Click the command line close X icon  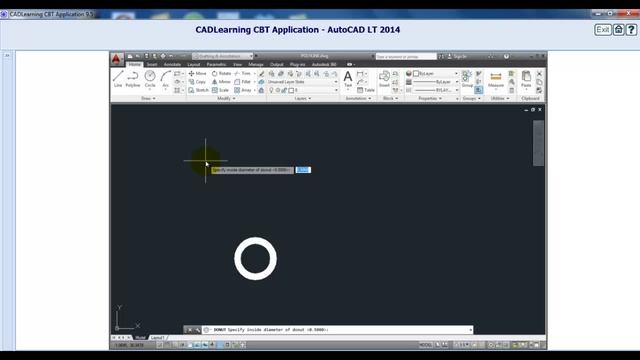point(190,330)
